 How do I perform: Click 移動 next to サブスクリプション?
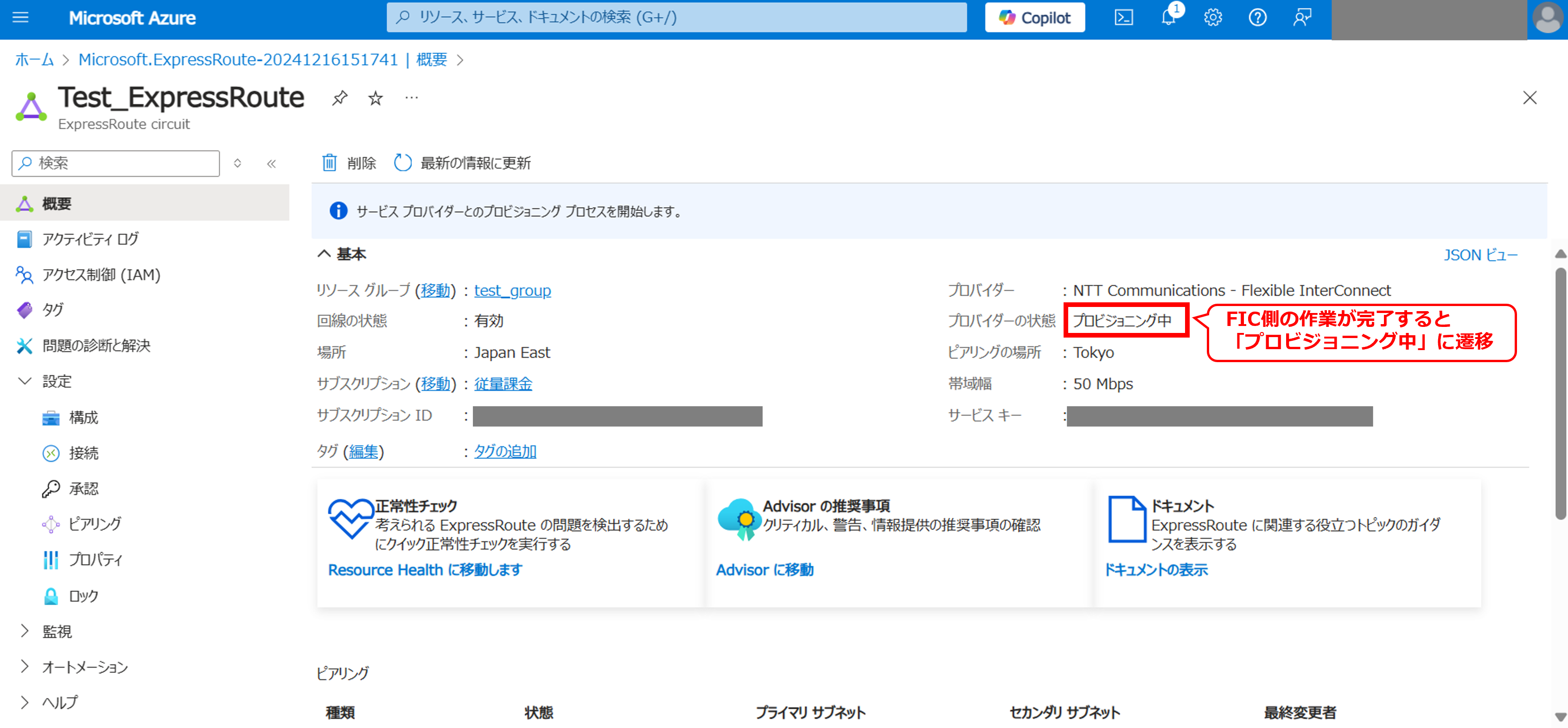pyautogui.click(x=435, y=383)
